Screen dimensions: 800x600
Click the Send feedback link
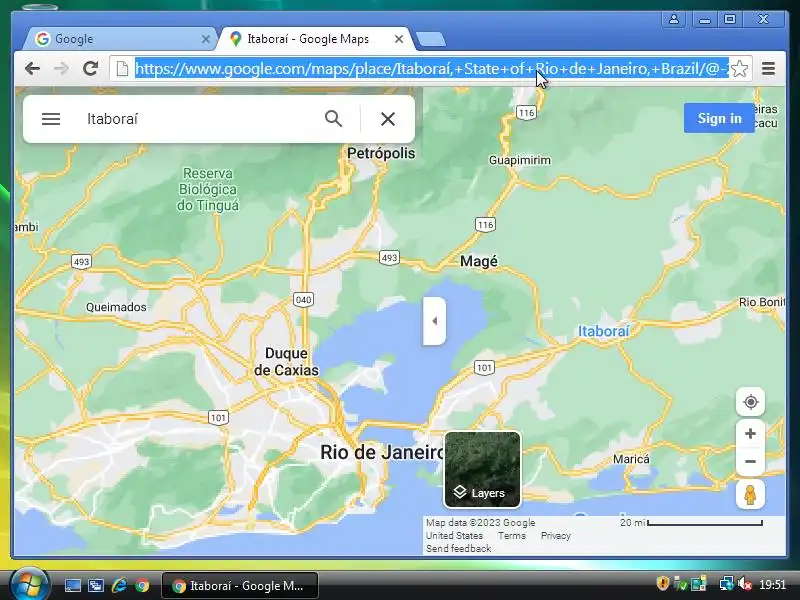(459, 548)
